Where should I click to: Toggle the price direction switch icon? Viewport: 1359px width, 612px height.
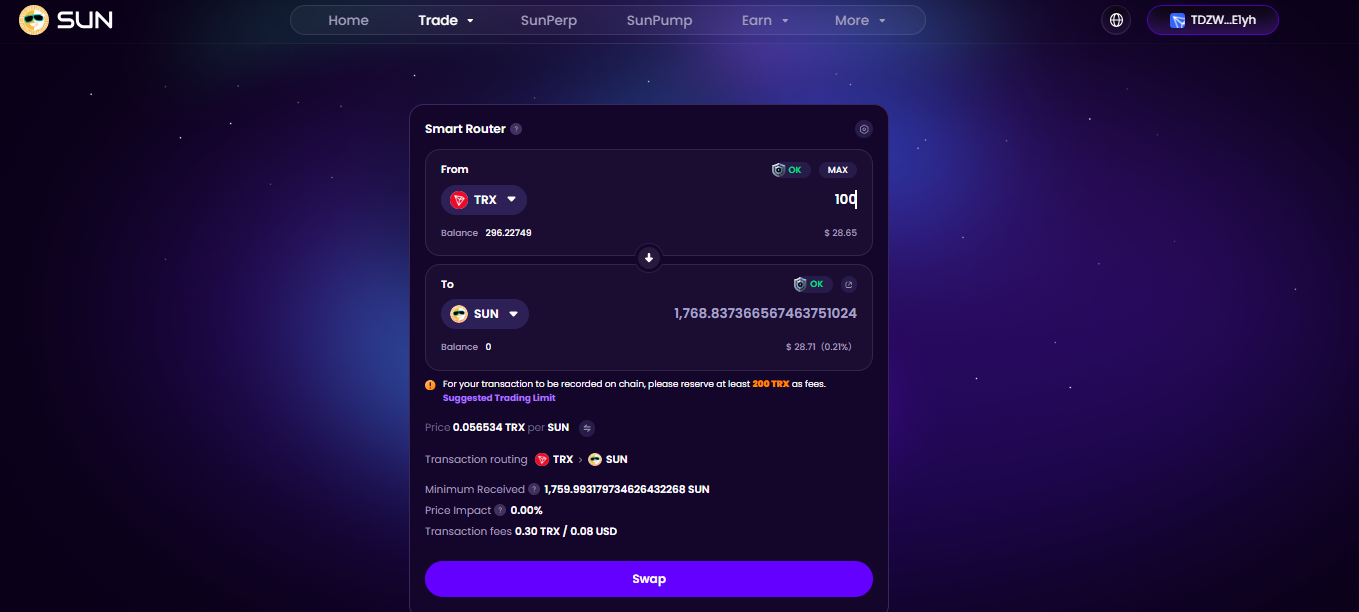pos(587,428)
